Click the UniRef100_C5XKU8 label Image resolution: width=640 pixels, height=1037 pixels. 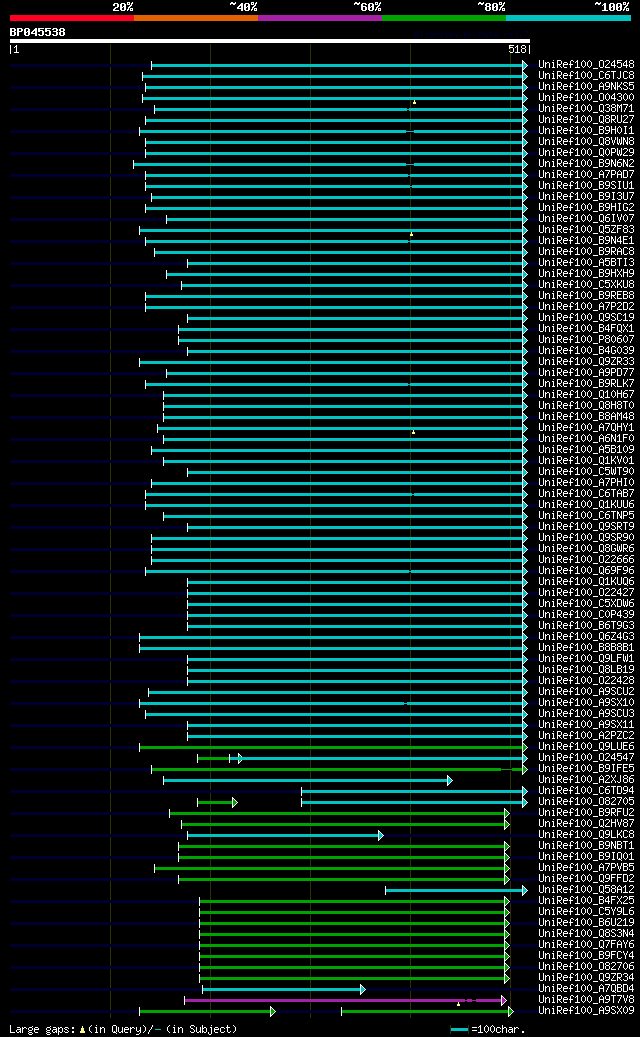[x=586, y=284]
